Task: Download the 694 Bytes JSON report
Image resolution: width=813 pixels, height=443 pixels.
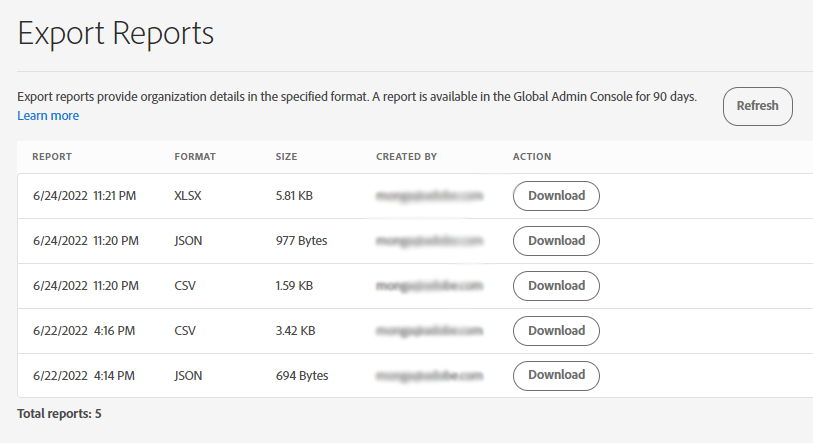Action: 556,375
